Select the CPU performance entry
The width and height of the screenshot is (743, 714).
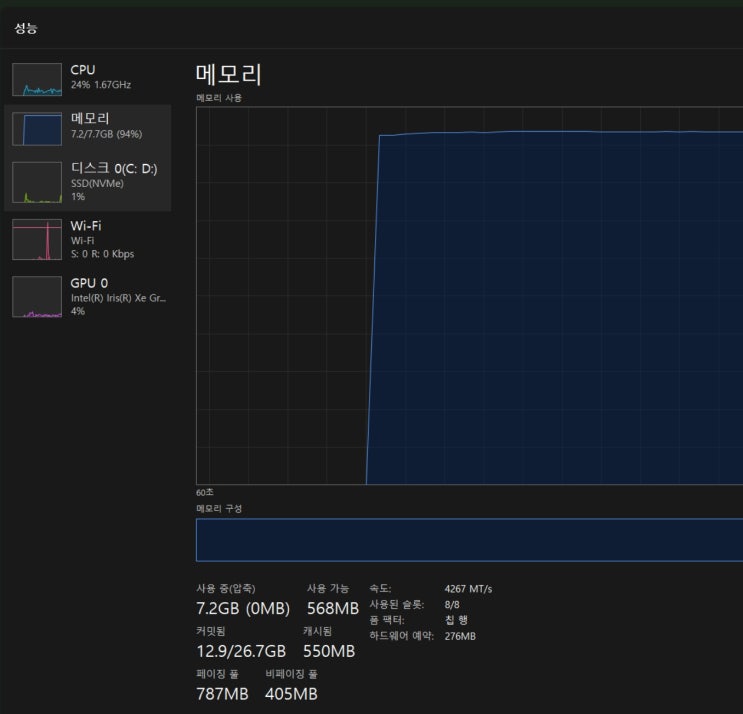coord(88,80)
